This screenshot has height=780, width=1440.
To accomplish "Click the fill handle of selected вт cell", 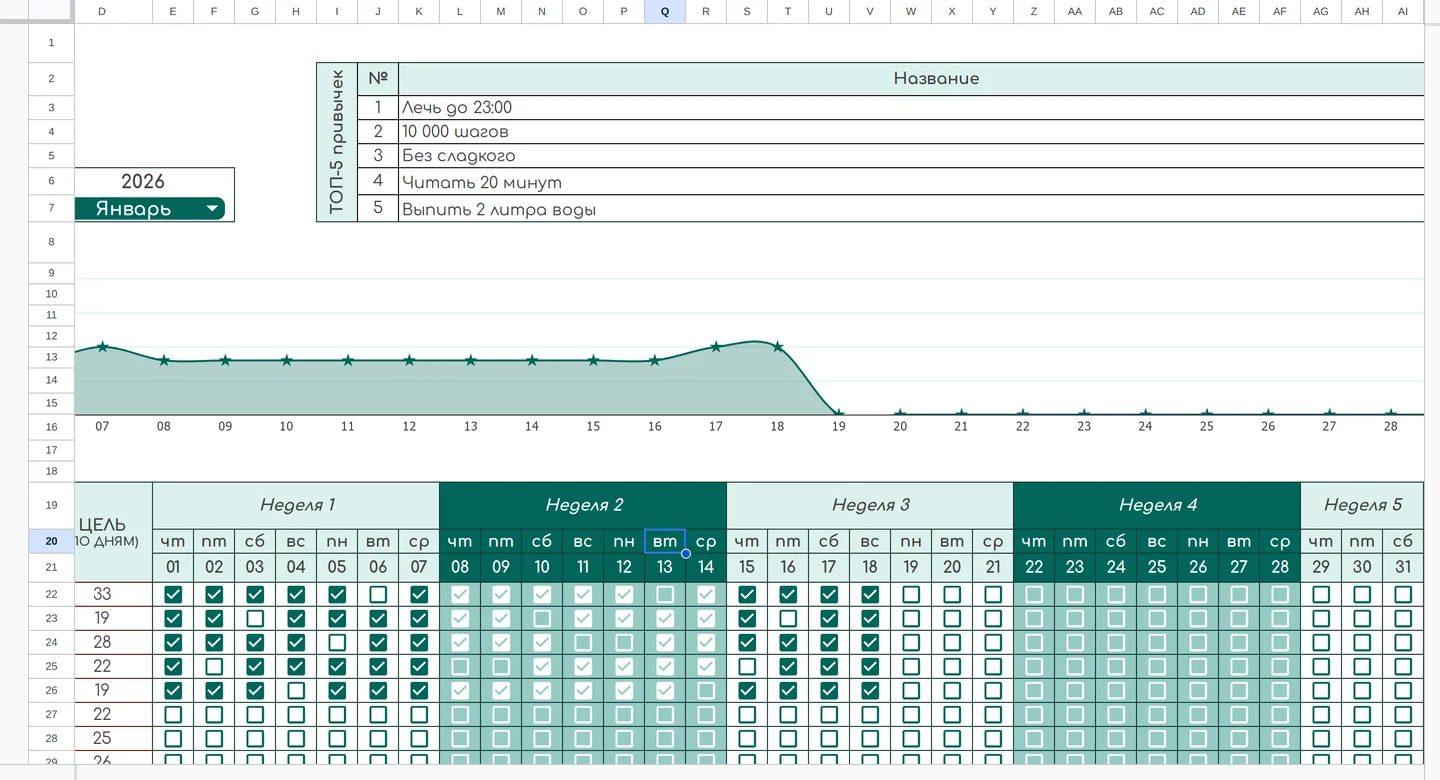I will pyautogui.click(x=686, y=553).
